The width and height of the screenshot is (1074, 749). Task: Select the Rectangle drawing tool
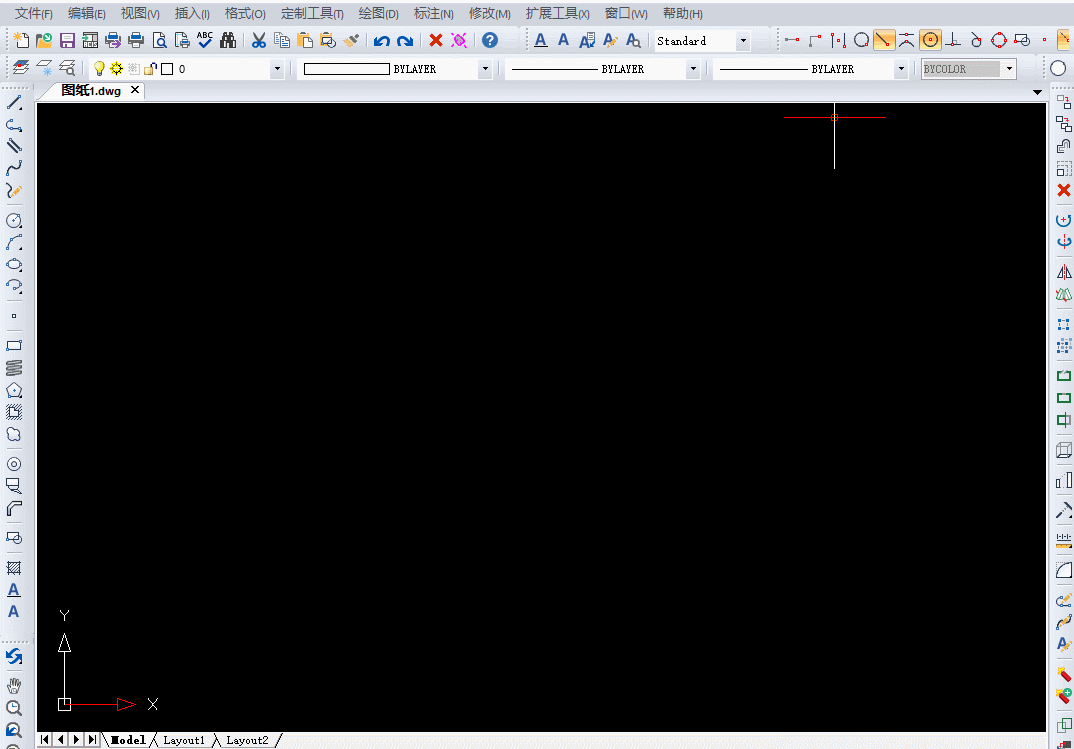(x=14, y=346)
